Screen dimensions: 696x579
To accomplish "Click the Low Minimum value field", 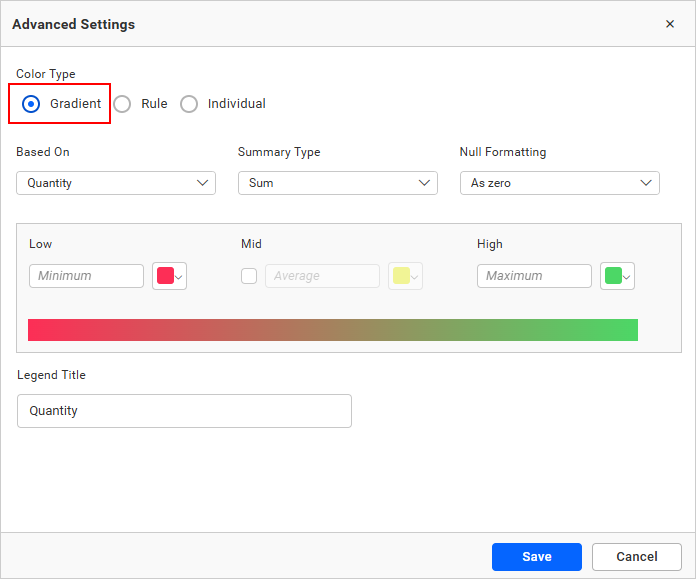I will tap(86, 276).
